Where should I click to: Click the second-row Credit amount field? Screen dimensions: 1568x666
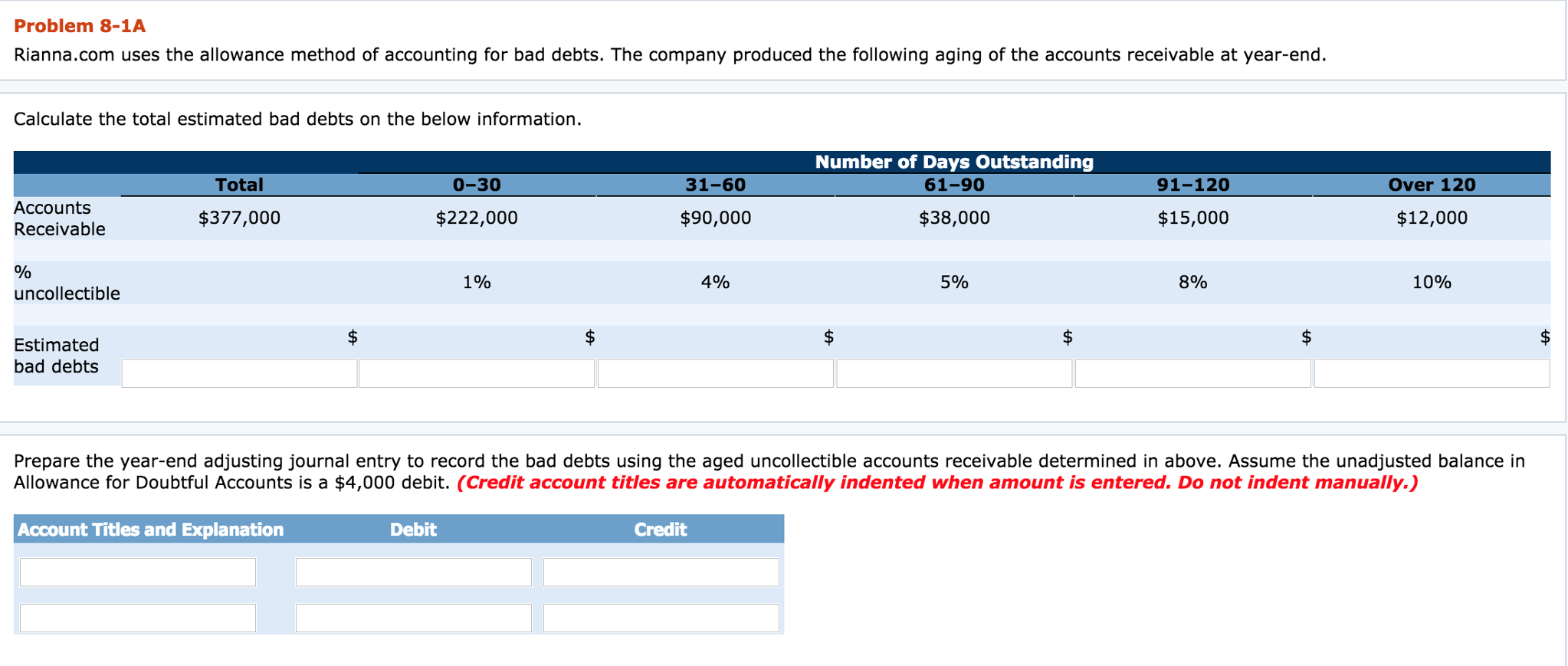pos(661,618)
